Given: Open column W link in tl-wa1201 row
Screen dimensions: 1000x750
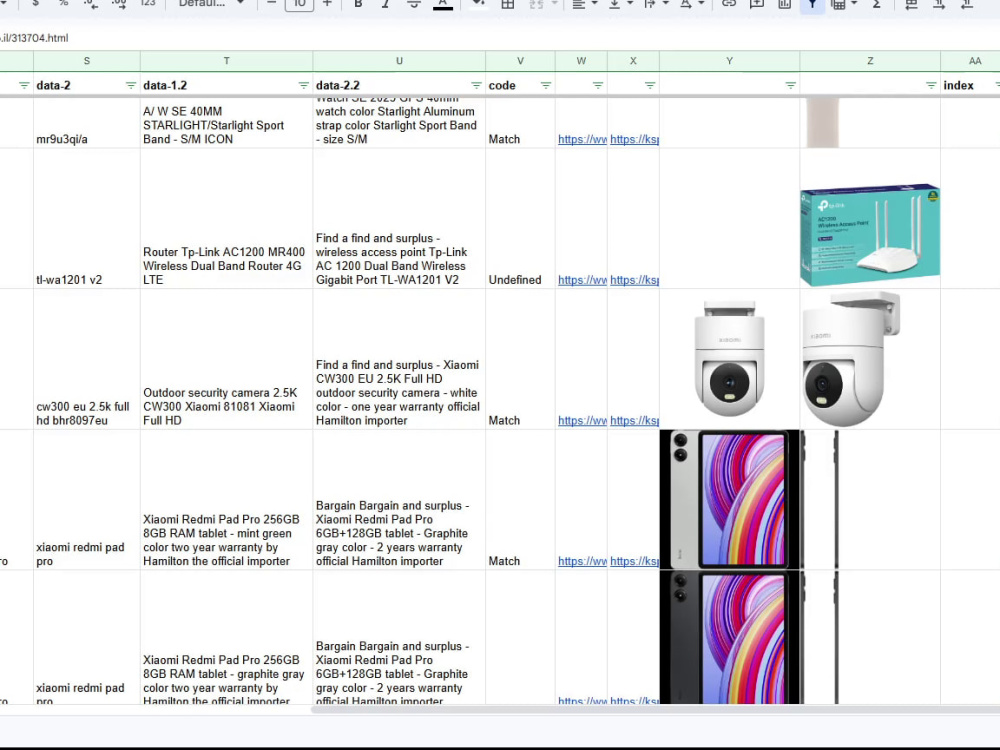Looking at the screenshot, I should coord(582,280).
